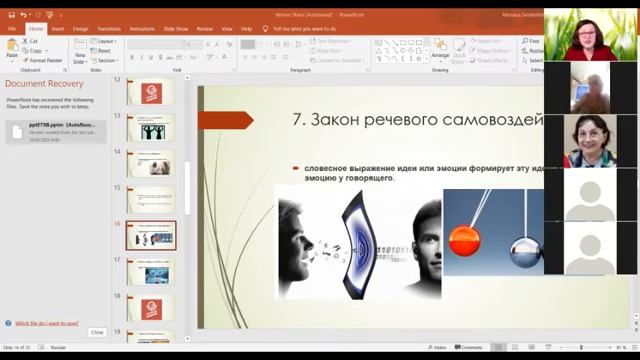Find text in presentation
This screenshot has height=360, width=640.
pyautogui.click(x=531, y=41)
